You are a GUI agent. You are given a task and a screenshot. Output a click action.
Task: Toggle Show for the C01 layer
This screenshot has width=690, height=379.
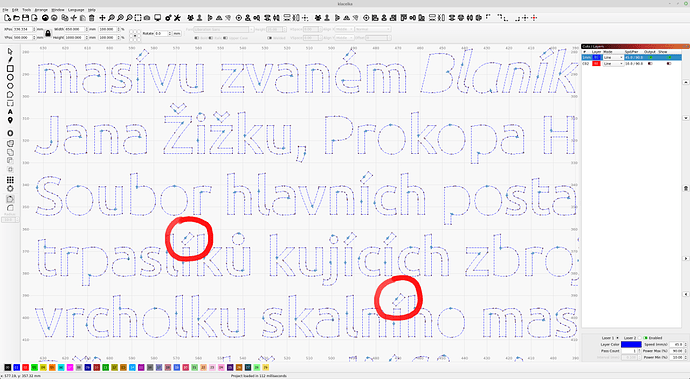[x=669, y=58]
